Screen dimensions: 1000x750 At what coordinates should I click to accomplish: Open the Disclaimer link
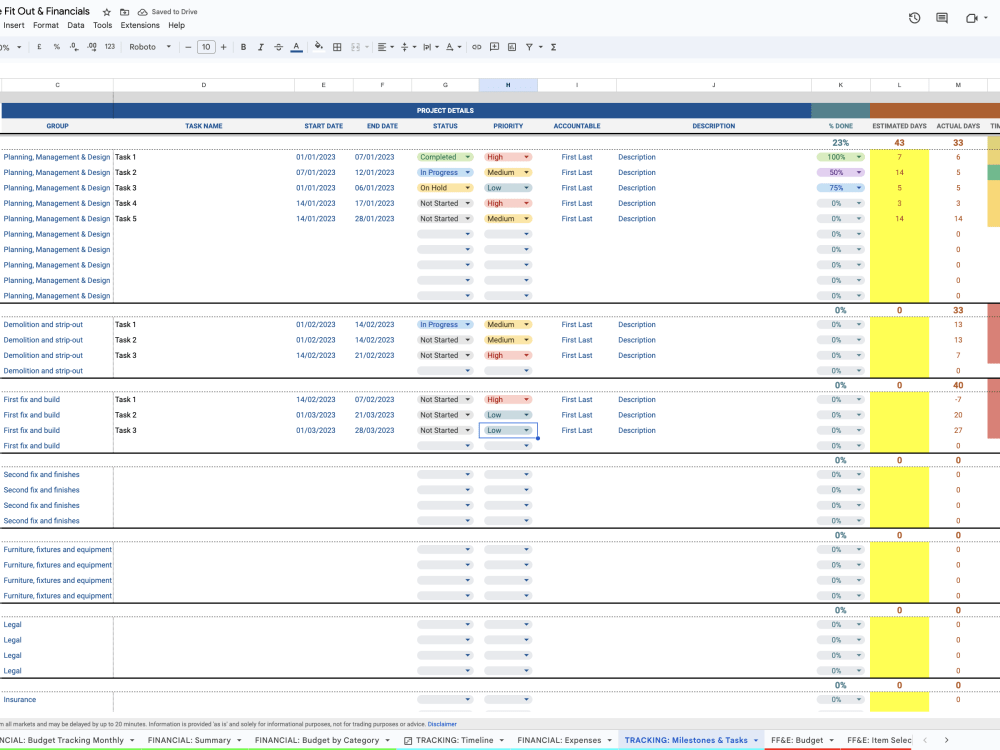coord(441,723)
